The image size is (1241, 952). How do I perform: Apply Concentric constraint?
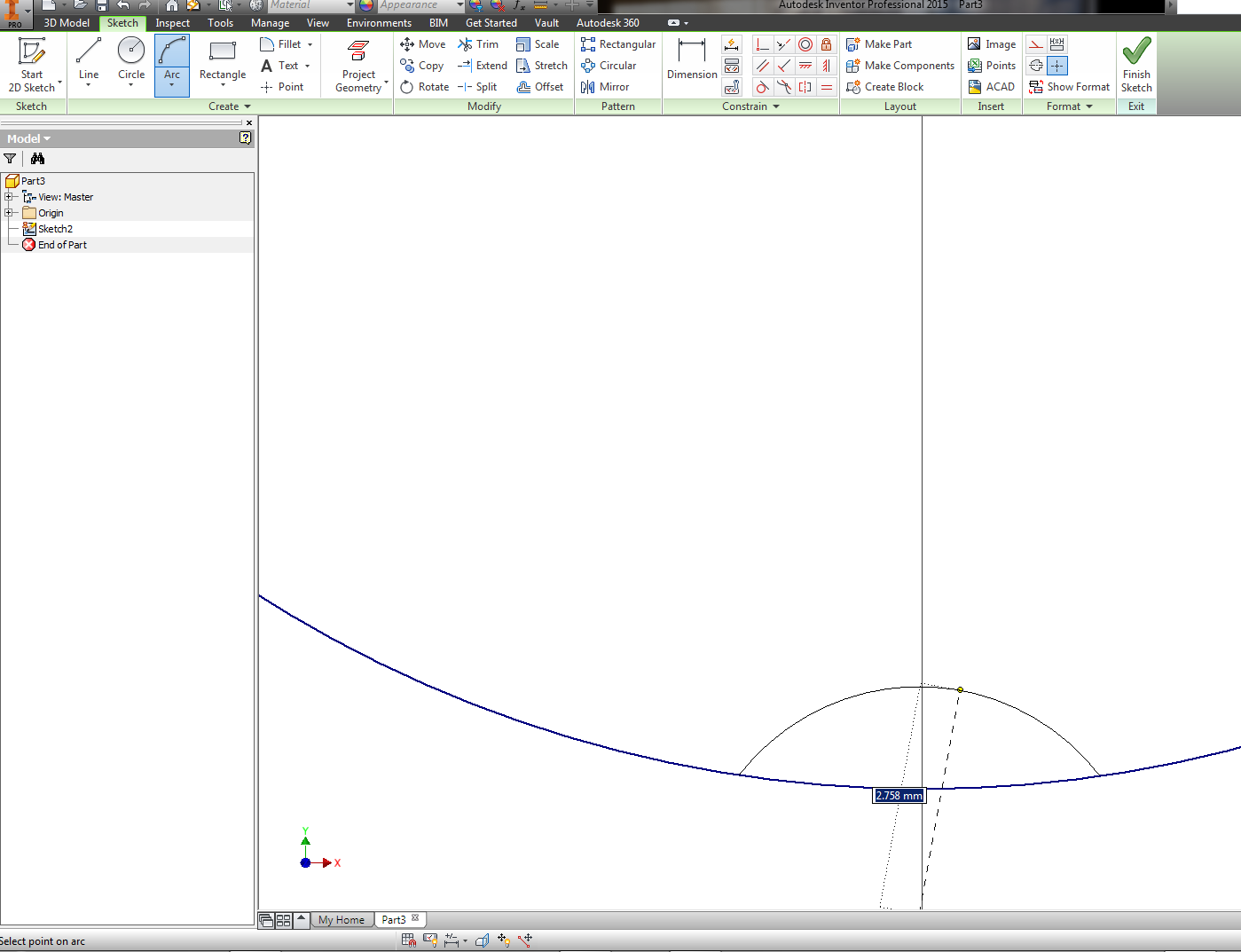point(805,44)
